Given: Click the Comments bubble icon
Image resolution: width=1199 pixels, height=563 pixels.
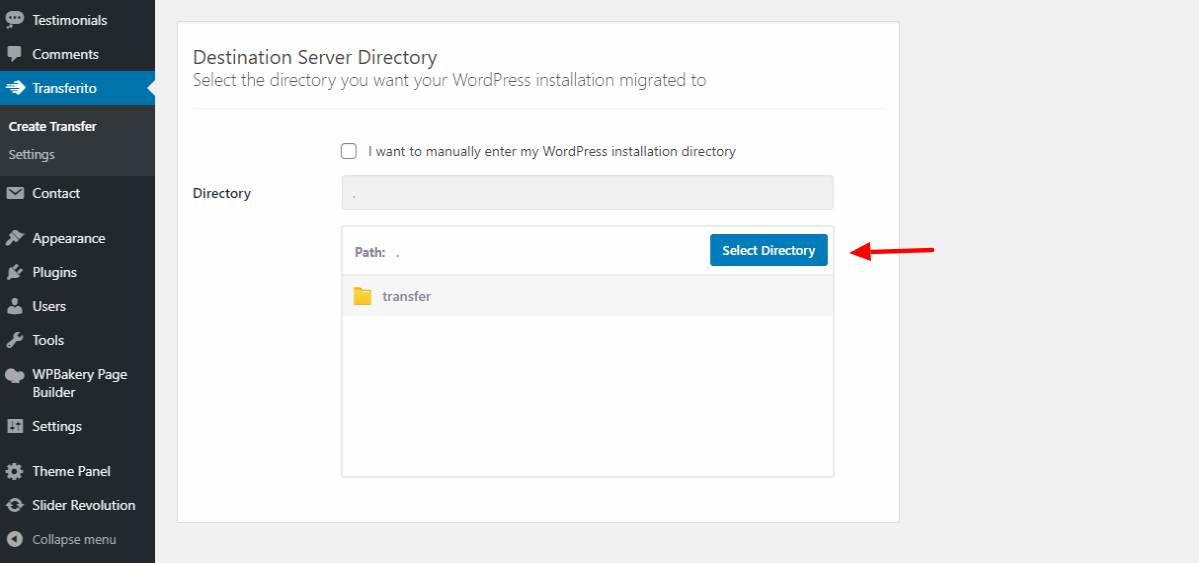Looking at the screenshot, I should click(15, 54).
